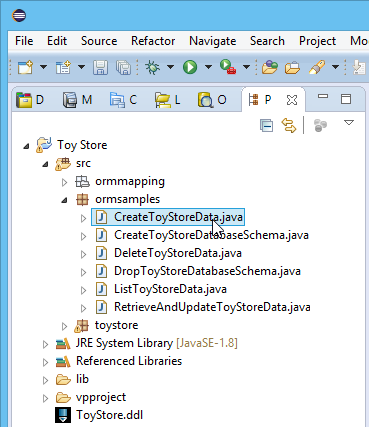This screenshot has width=369, height=427.
Task: Select CreateToyStoreDatabaseSchema.java file
Action: tap(211, 235)
